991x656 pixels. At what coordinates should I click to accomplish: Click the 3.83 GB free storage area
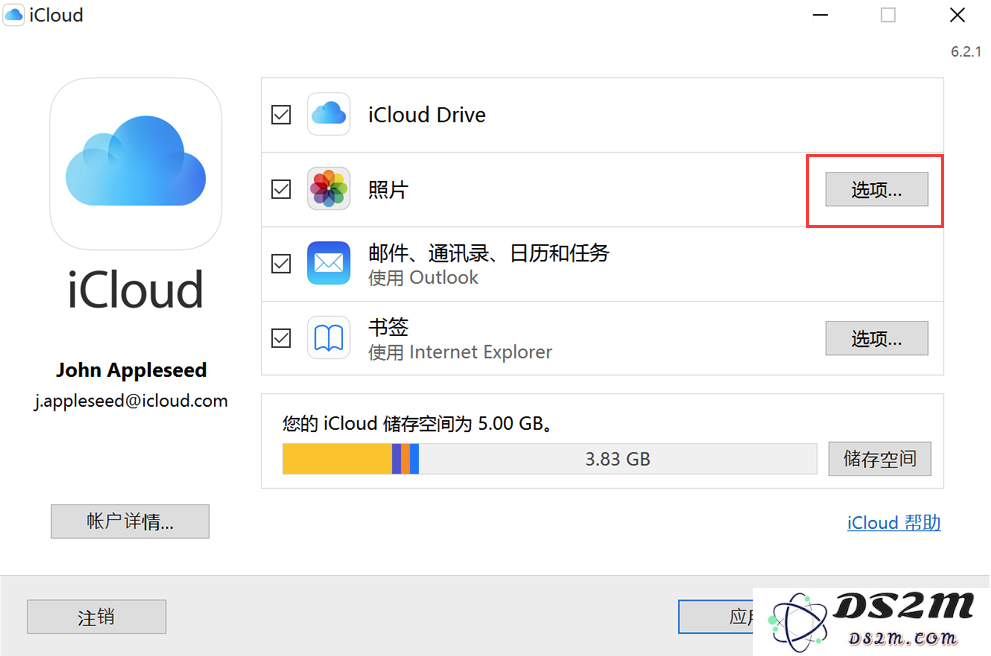[x=617, y=459]
